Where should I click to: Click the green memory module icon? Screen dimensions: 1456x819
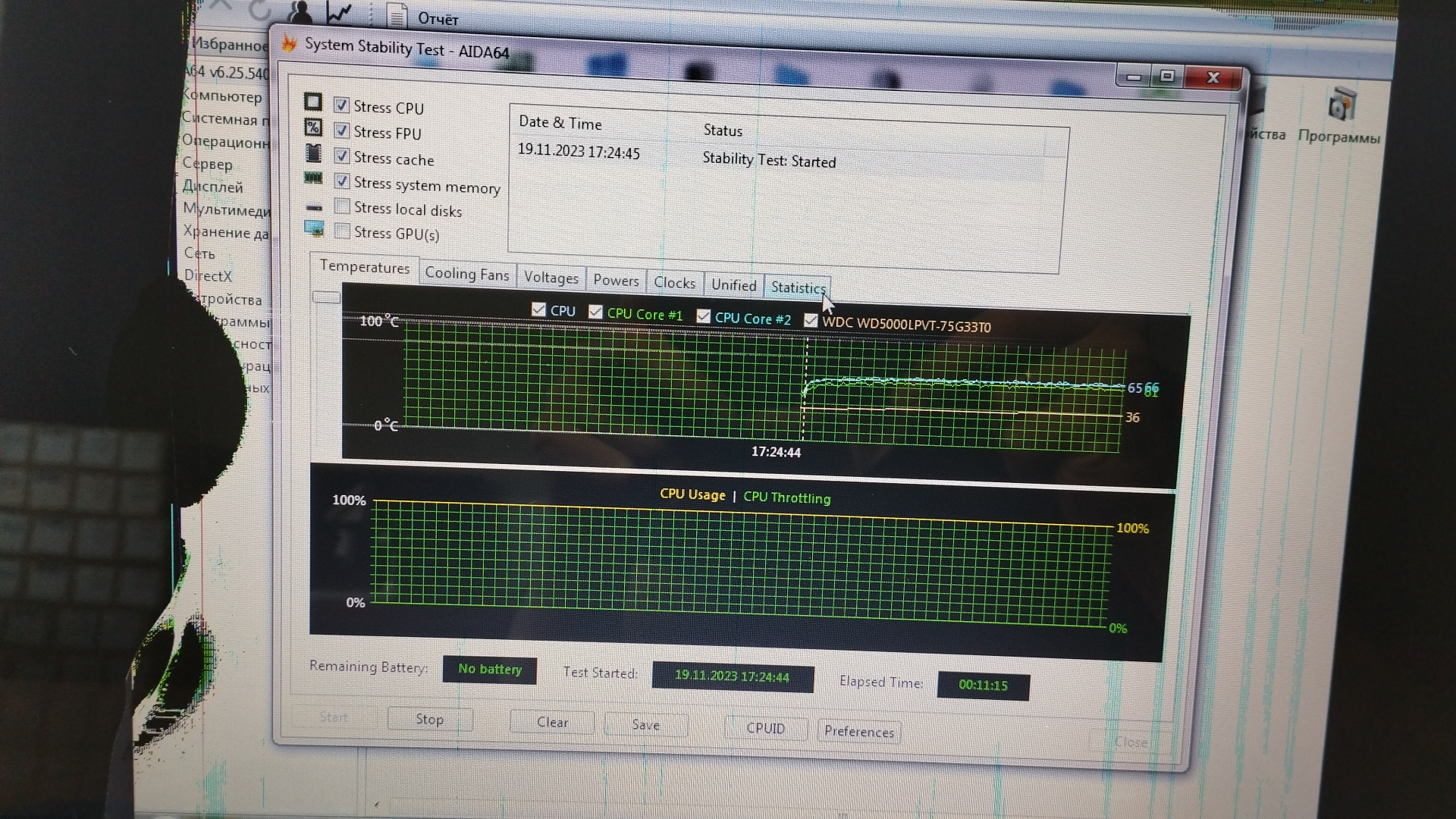(313, 178)
